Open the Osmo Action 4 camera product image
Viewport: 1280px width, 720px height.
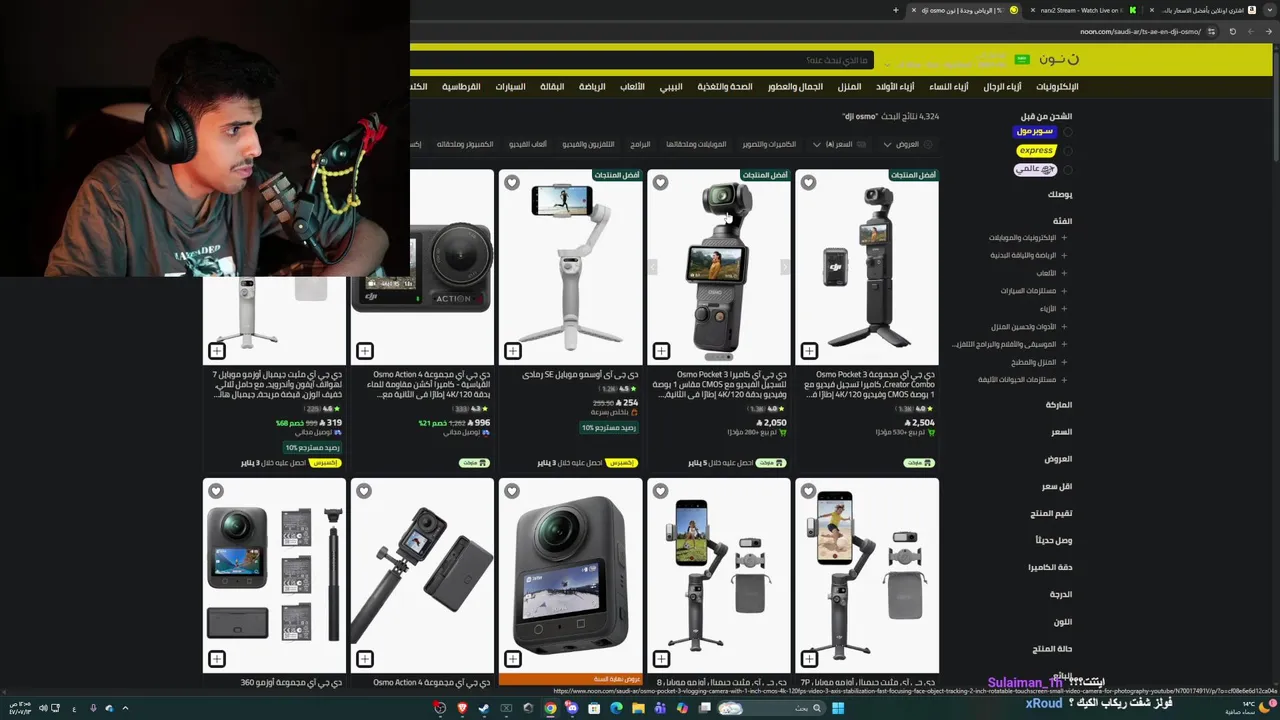(x=422, y=267)
